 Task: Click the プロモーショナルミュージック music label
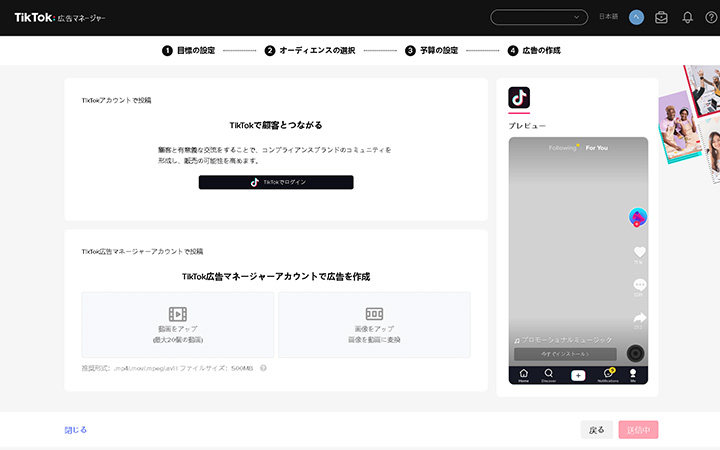tap(563, 340)
